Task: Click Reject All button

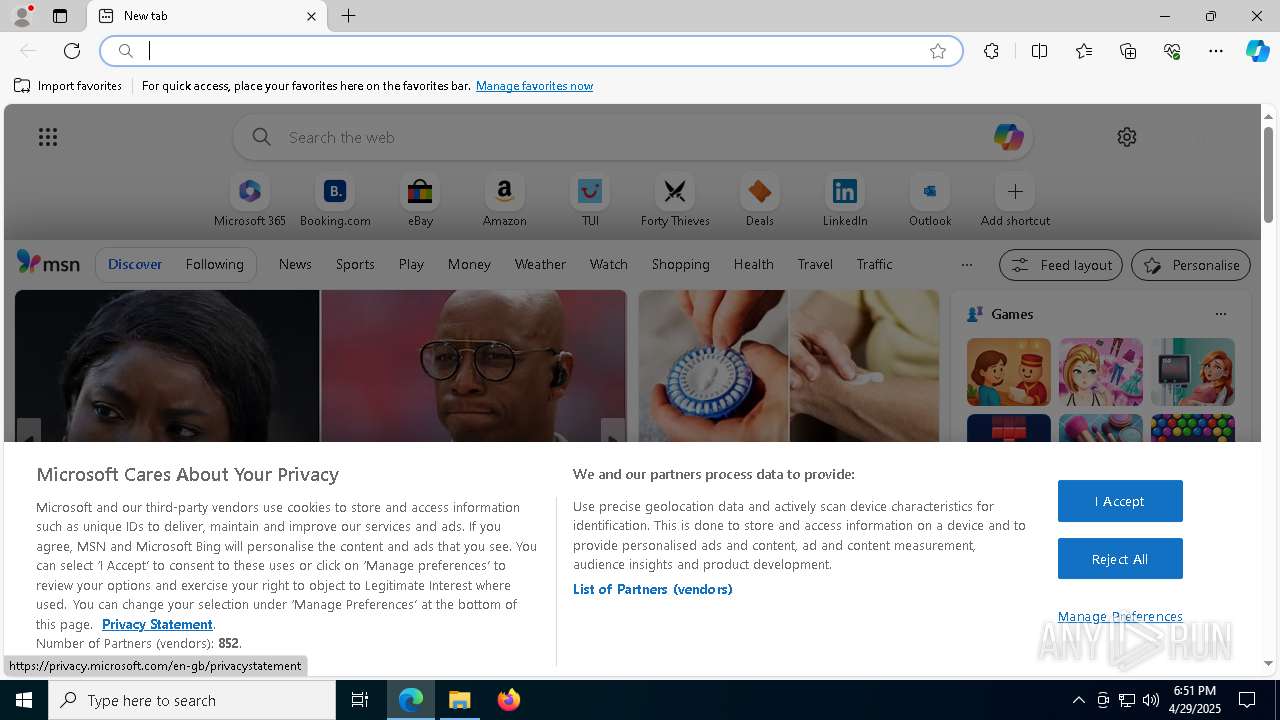Action: click(x=1120, y=559)
